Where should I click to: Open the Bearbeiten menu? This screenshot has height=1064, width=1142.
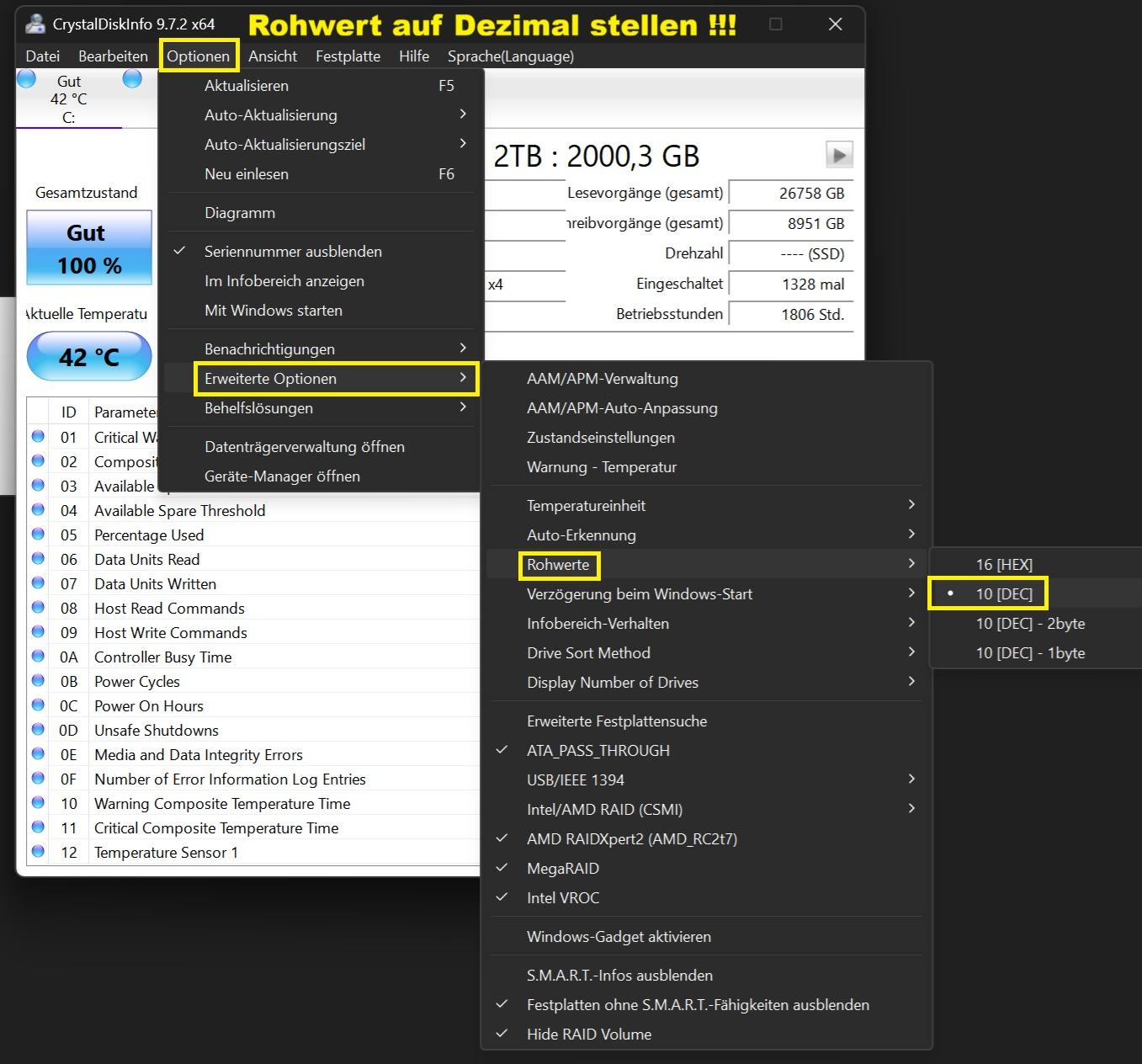coord(113,56)
